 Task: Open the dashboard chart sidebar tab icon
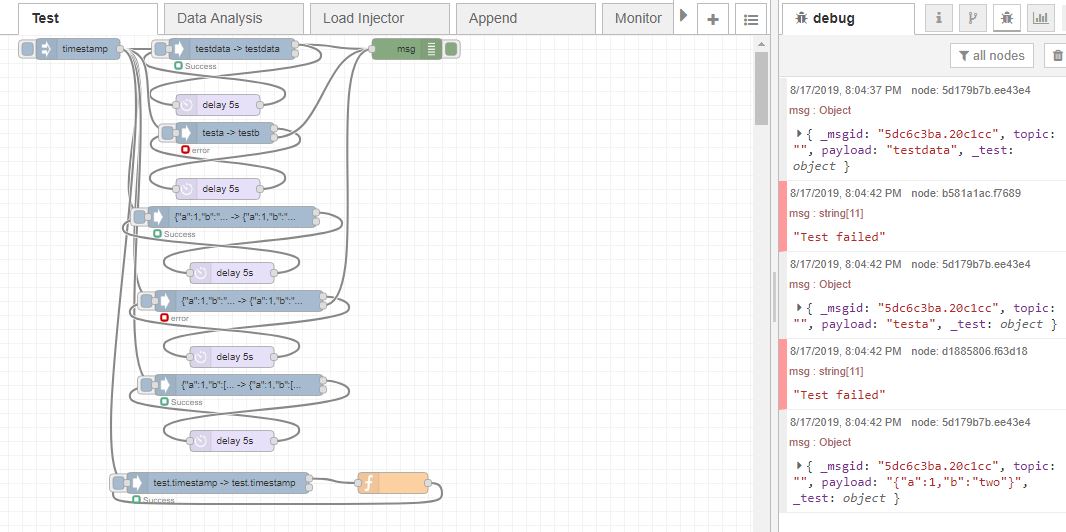coord(1040,18)
